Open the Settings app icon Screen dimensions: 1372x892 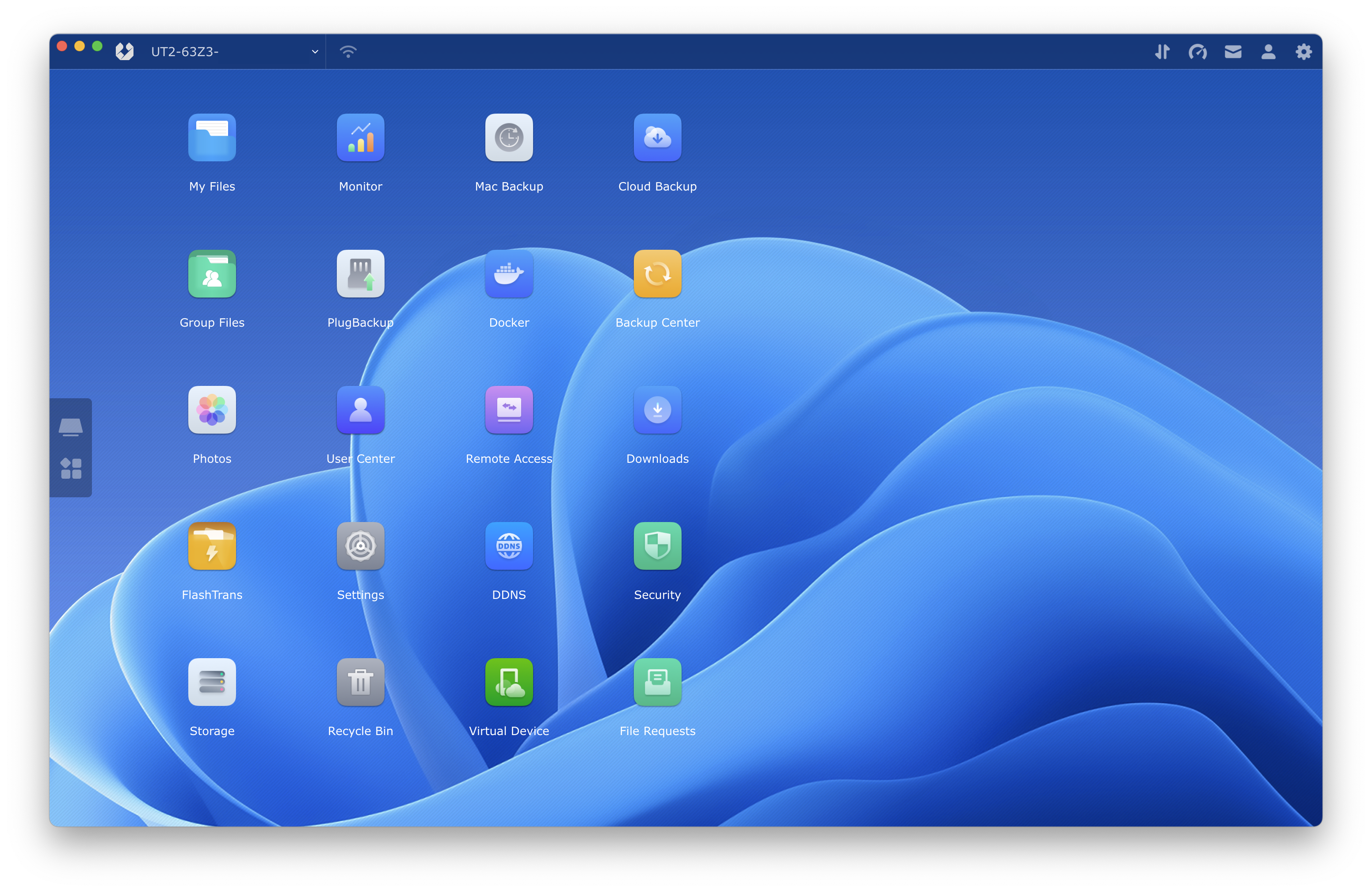360,546
